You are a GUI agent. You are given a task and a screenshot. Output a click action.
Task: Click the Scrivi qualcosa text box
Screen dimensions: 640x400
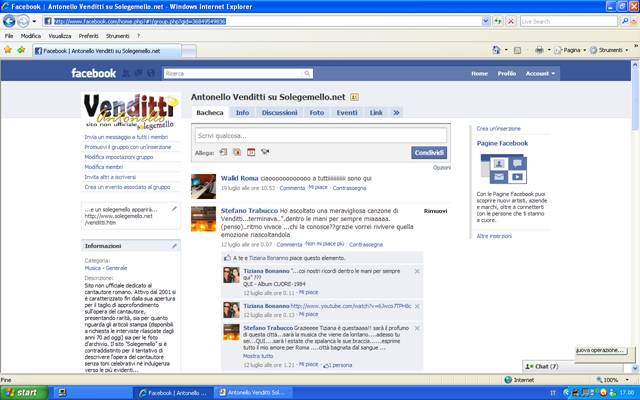click(321, 136)
